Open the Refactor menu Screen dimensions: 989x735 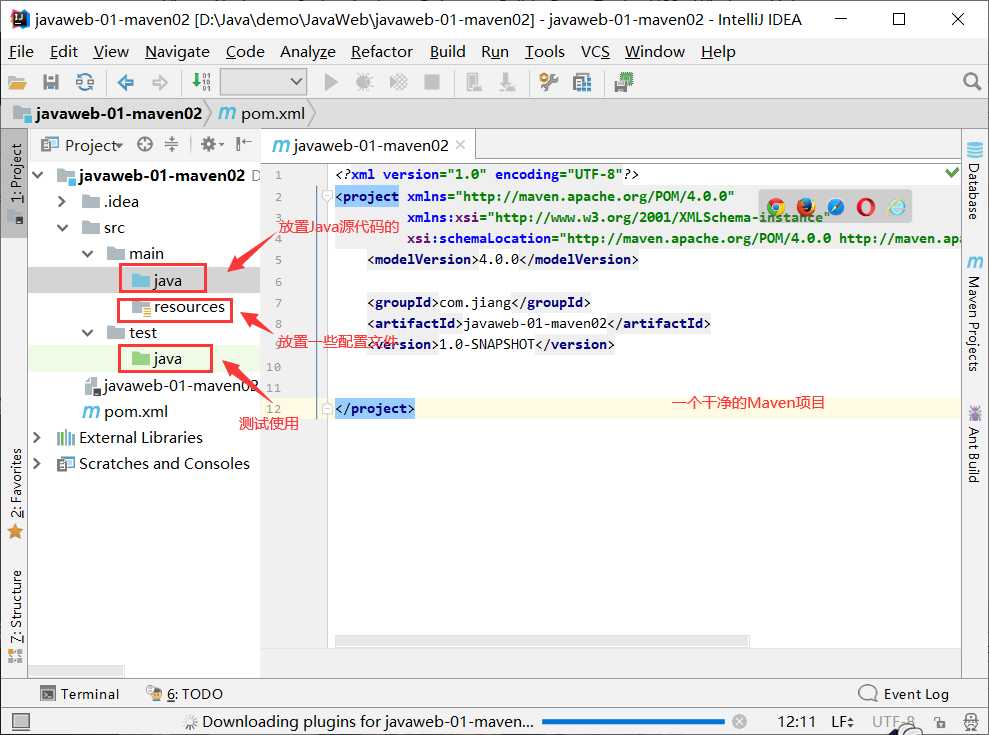pyautogui.click(x=382, y=52)
